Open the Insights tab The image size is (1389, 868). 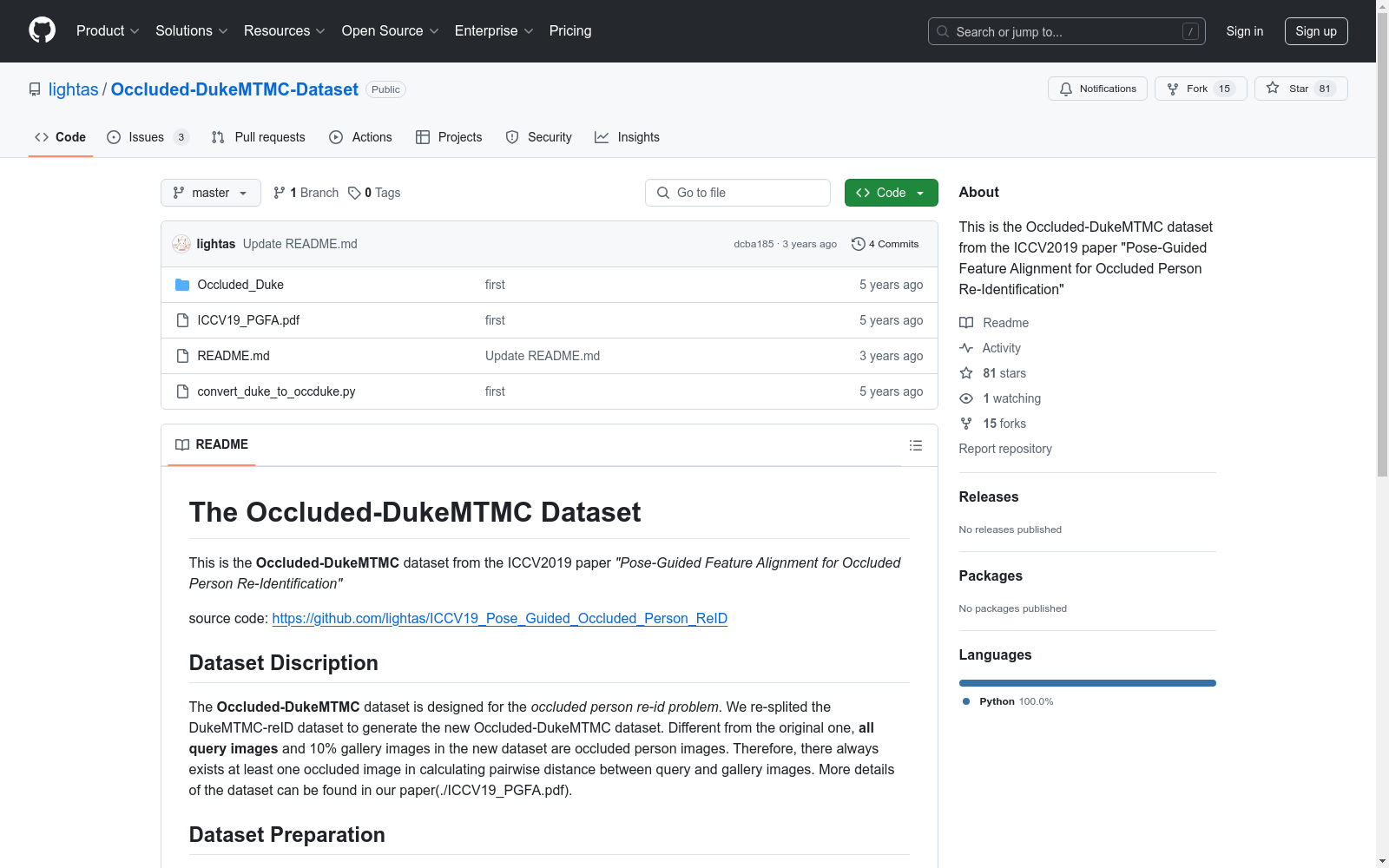pyautogui.click(x=628, y=137)
